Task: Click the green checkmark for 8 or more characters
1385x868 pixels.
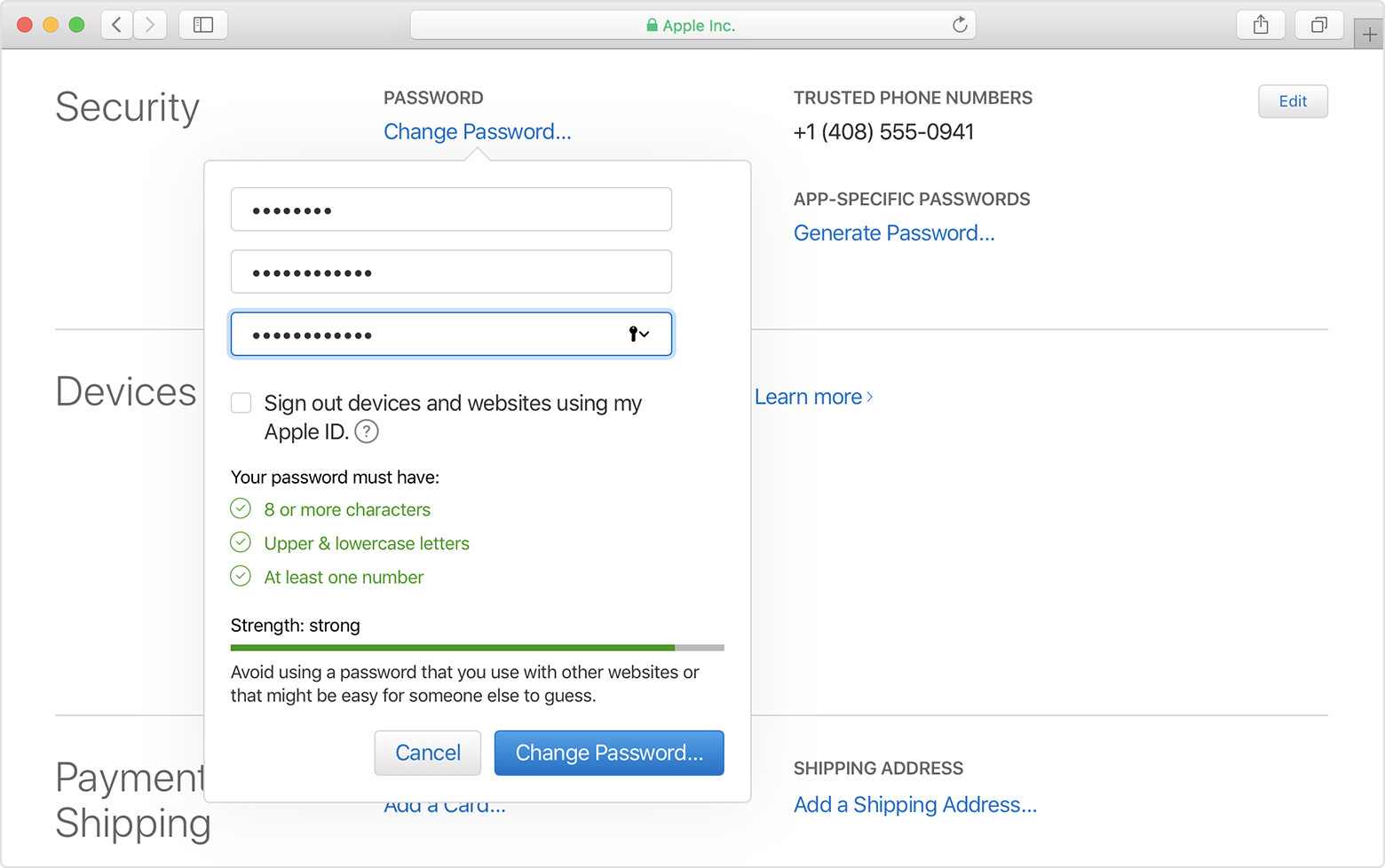Action: pyautogui.click(x=241, y=508)
